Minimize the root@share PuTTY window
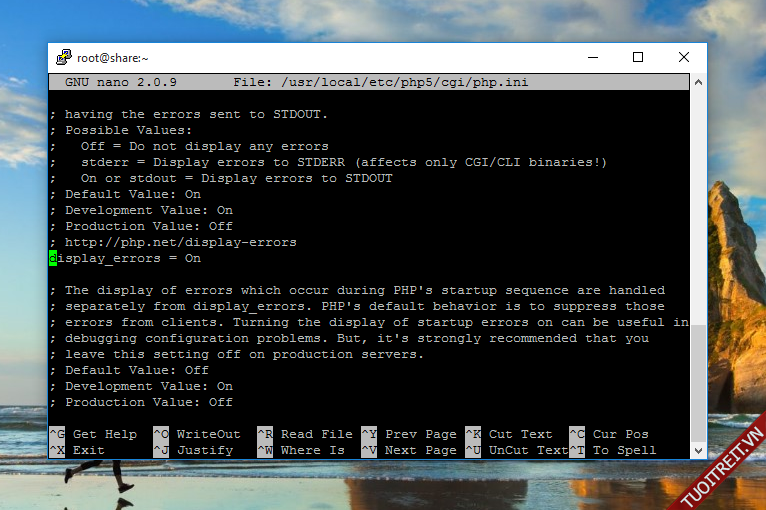 coord(592,57)
